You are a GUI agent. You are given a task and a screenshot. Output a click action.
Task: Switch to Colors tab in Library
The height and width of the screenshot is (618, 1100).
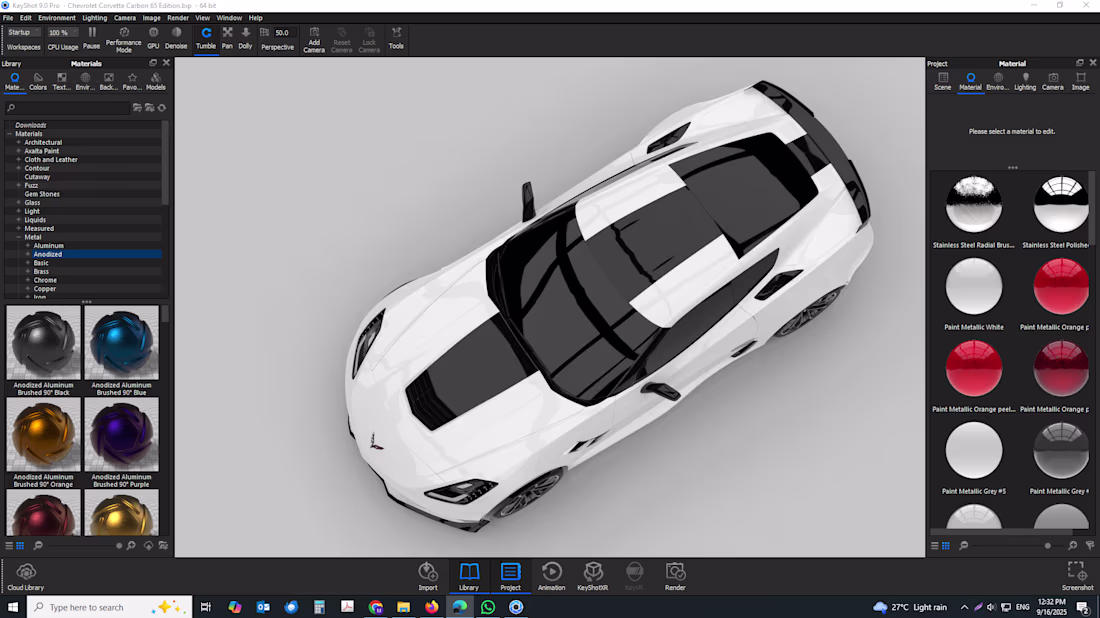pyautogui.click(x=38, y=81)
